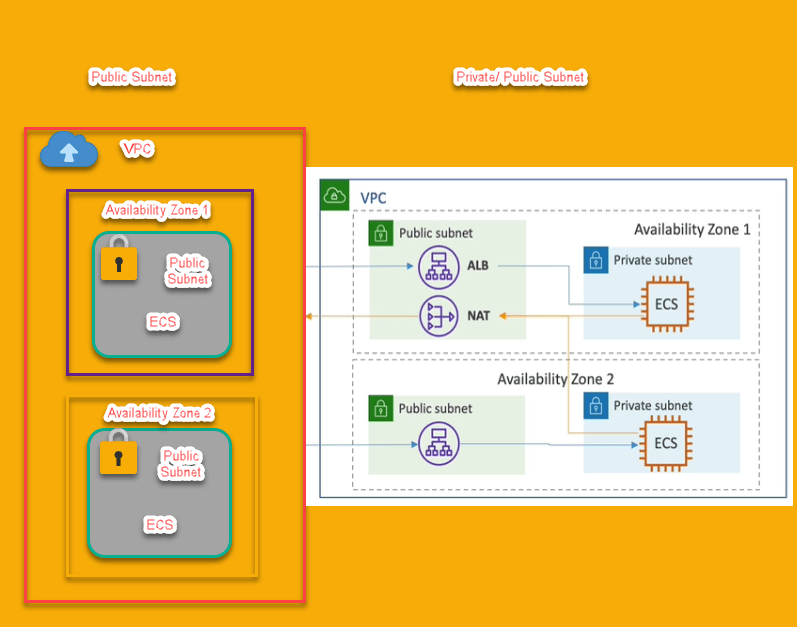Click the red "VPC" label beside the cloud
Screen dimensions: 797x627
click(x=137, y=149)
